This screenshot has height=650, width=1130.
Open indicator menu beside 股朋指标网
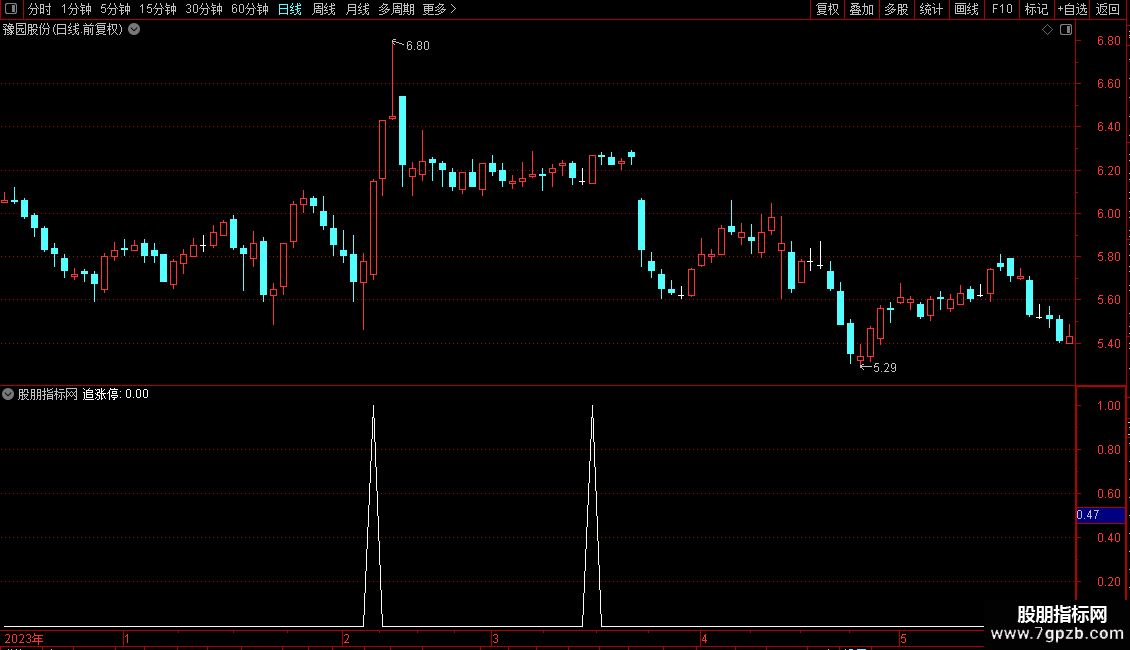(8, 394)
